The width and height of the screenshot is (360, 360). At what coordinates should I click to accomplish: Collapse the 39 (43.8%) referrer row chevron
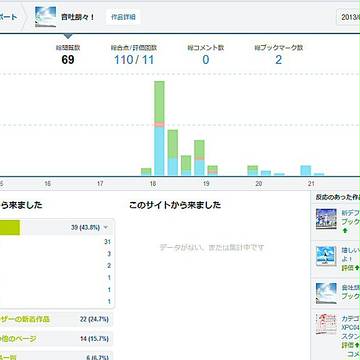click(x=106, y=227)
